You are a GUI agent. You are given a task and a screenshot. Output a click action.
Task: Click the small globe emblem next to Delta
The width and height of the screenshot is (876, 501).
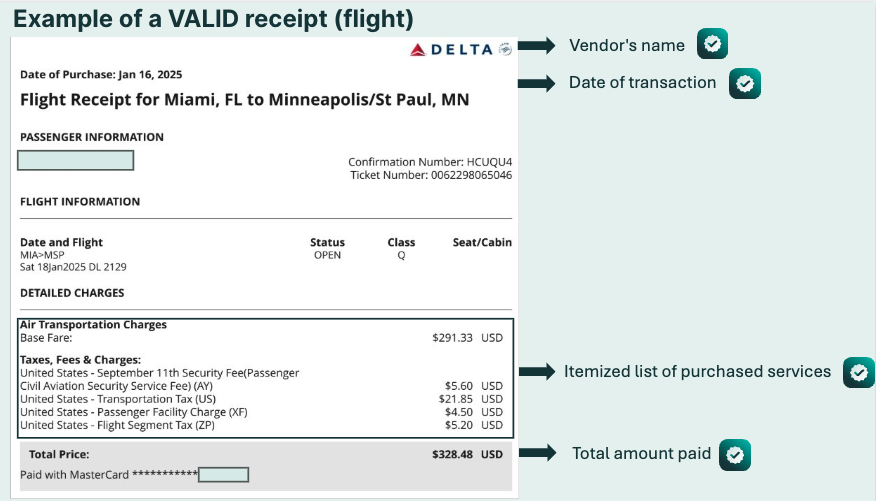click(x=505, y=49)
